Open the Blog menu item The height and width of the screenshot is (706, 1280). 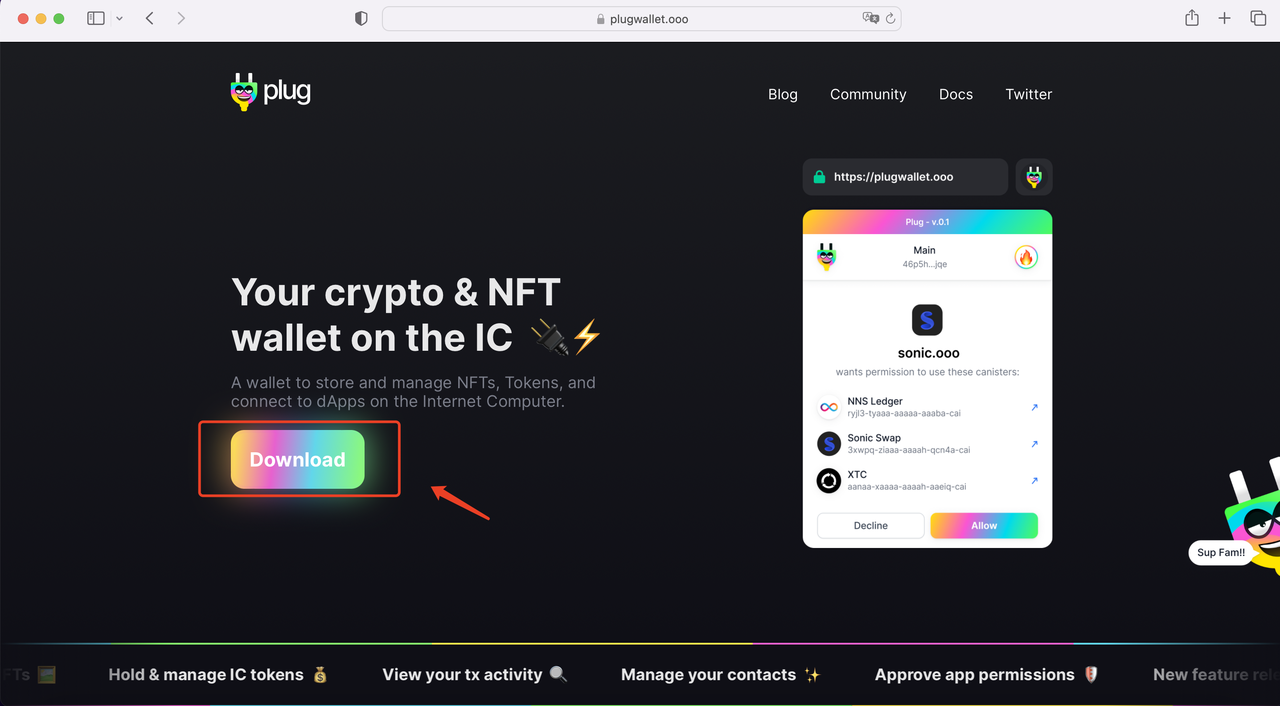[783, 94]
